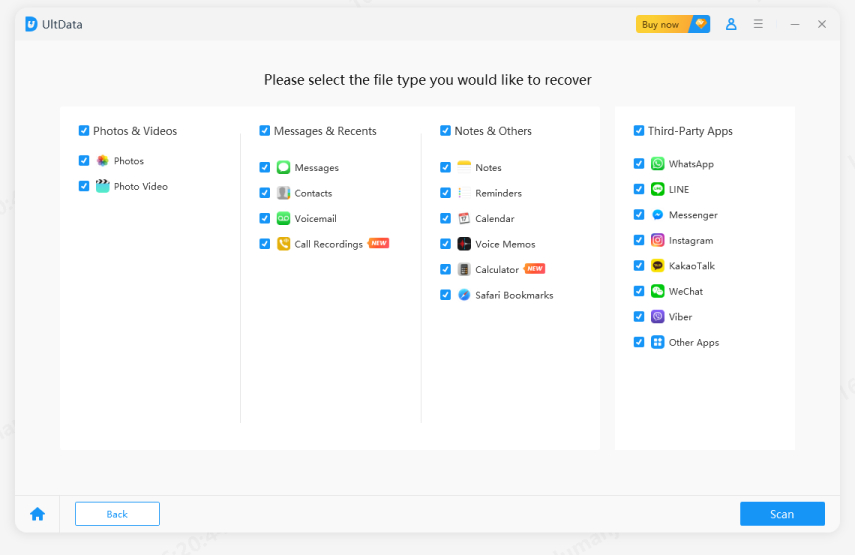The height and width of the screenshot is (555, 855).
Task: Click the Other Apps grid icon
Action: (658, 342)
